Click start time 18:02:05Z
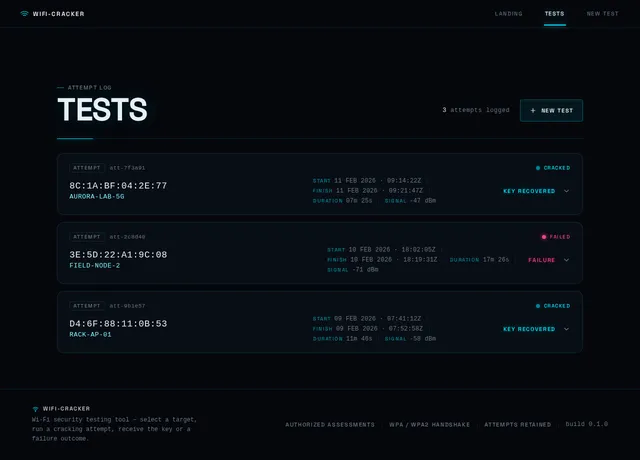This screenshot has height=460, width=640. pos(418,249)
